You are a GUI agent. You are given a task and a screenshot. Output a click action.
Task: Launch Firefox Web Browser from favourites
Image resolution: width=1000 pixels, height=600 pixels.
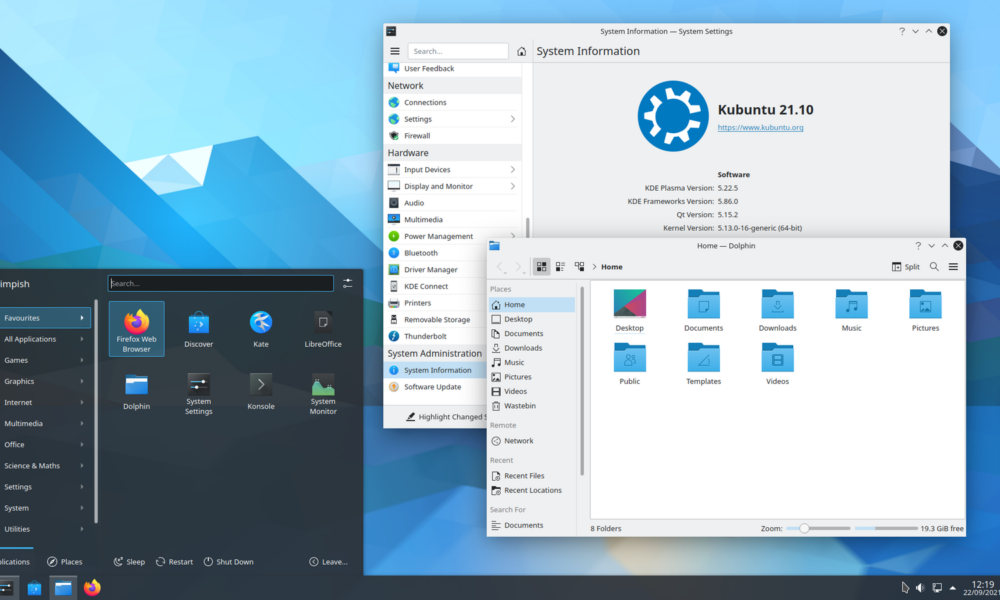coord(136,329)
